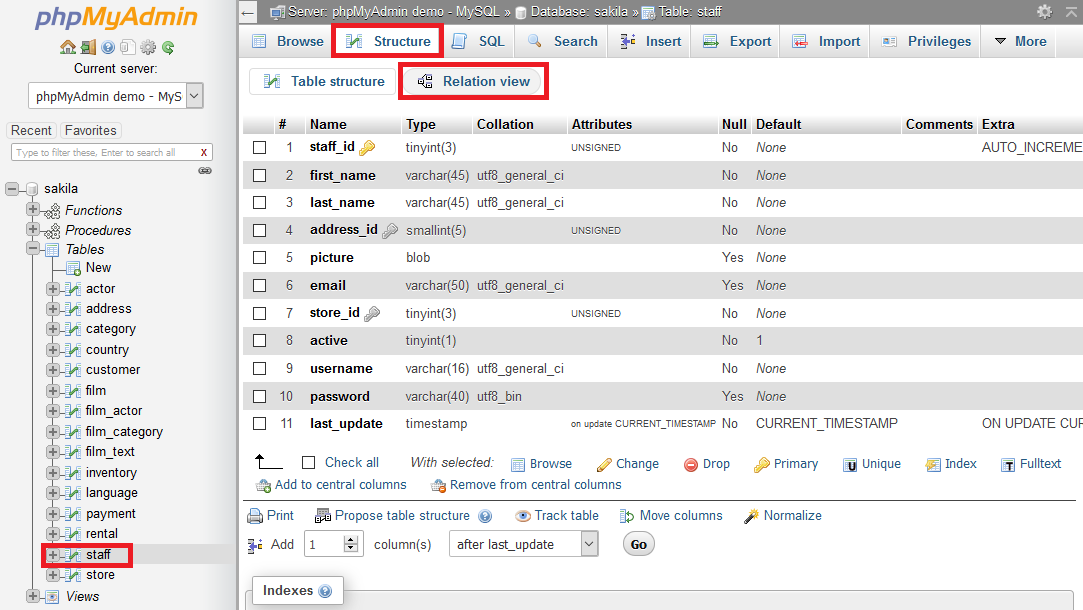Screen dimensions: 1083x610
Task: Check the row checkbox for first_name
Action: (x=260, y=175)
